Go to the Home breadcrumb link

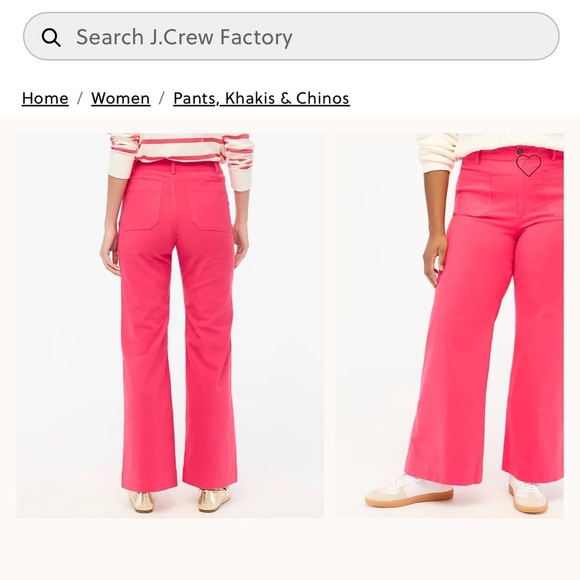pos(45,98)
